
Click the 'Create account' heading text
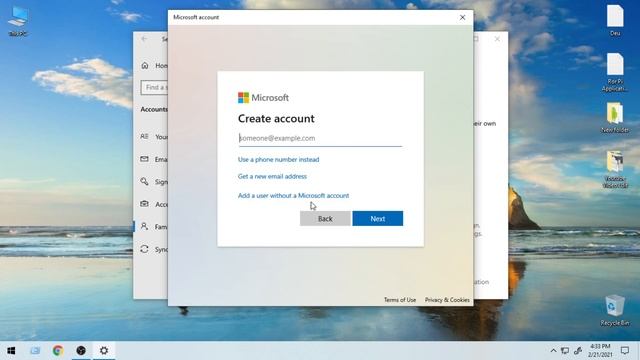point(276,118)
